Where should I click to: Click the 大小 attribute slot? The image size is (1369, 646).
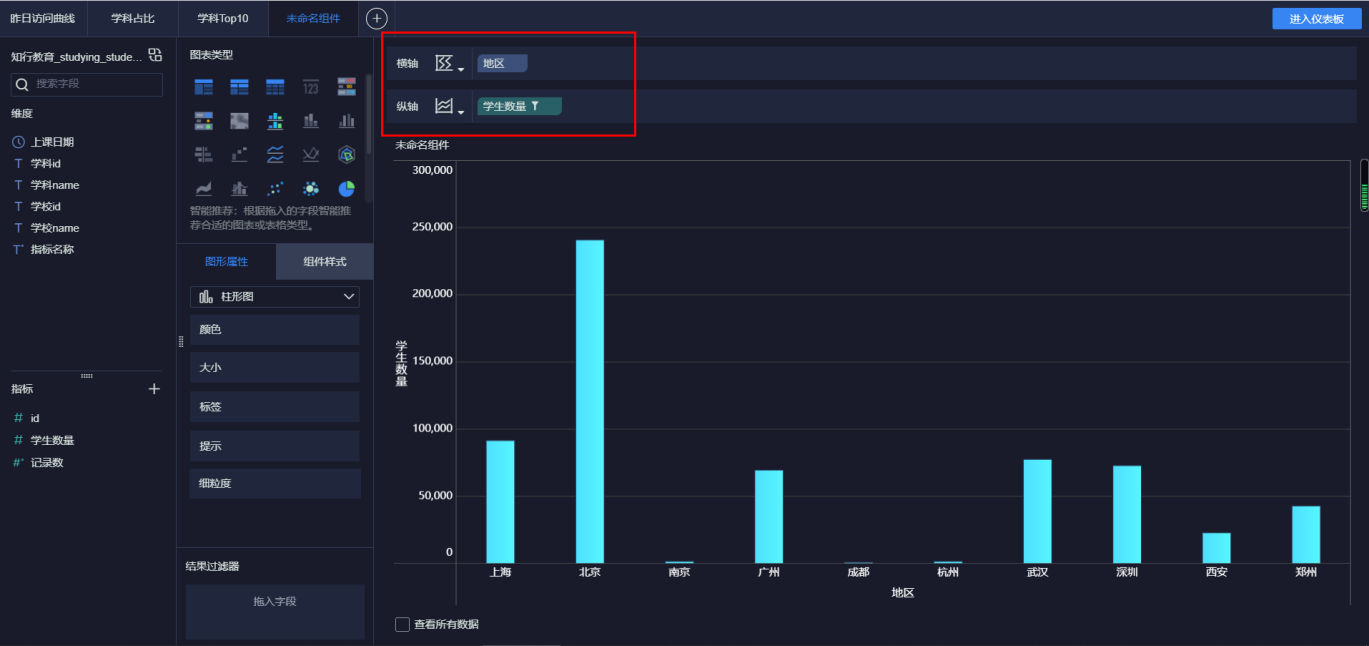coord(275,367)
